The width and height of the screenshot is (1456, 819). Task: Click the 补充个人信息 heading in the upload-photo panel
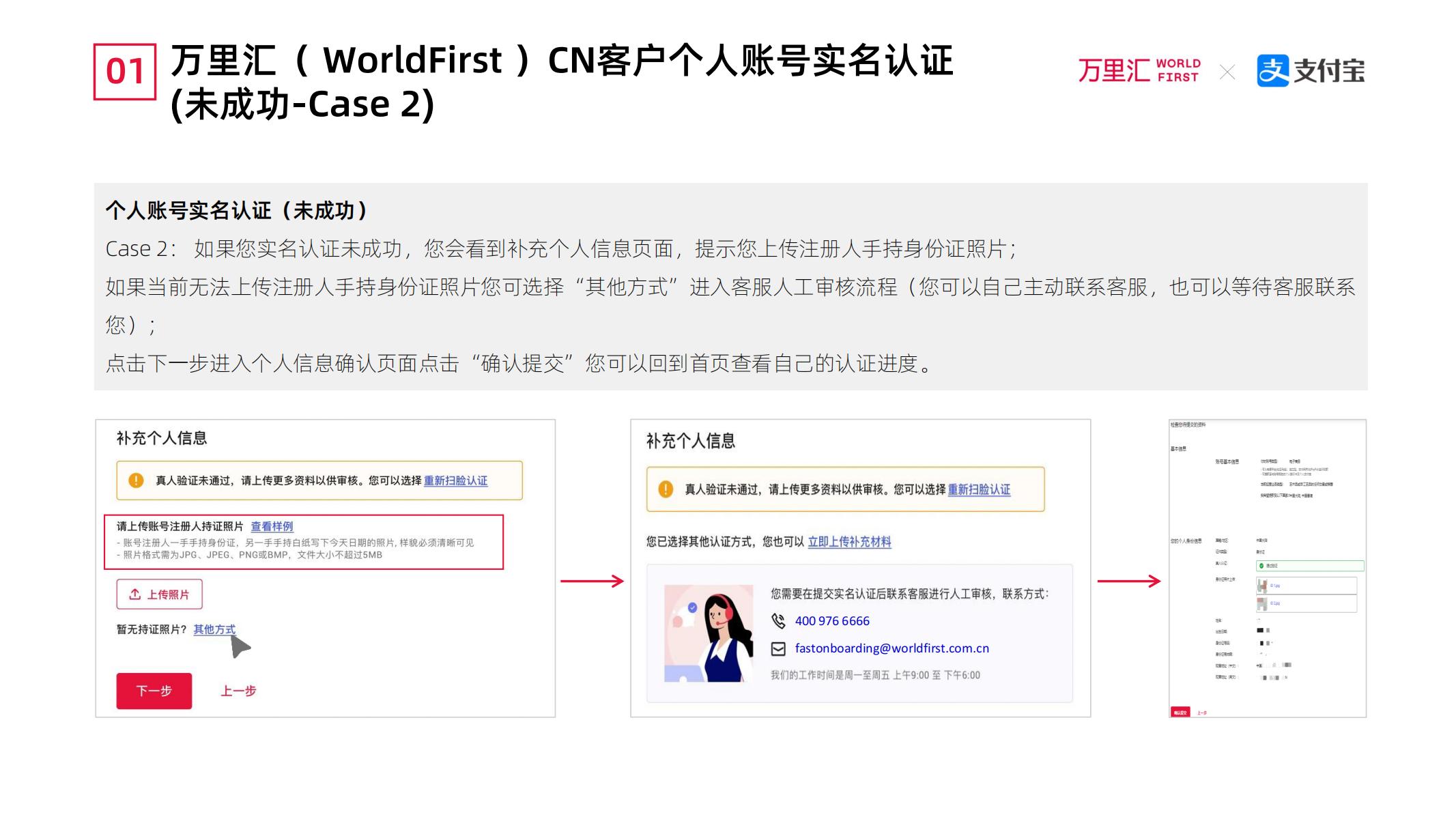click(x=162, y=438)
